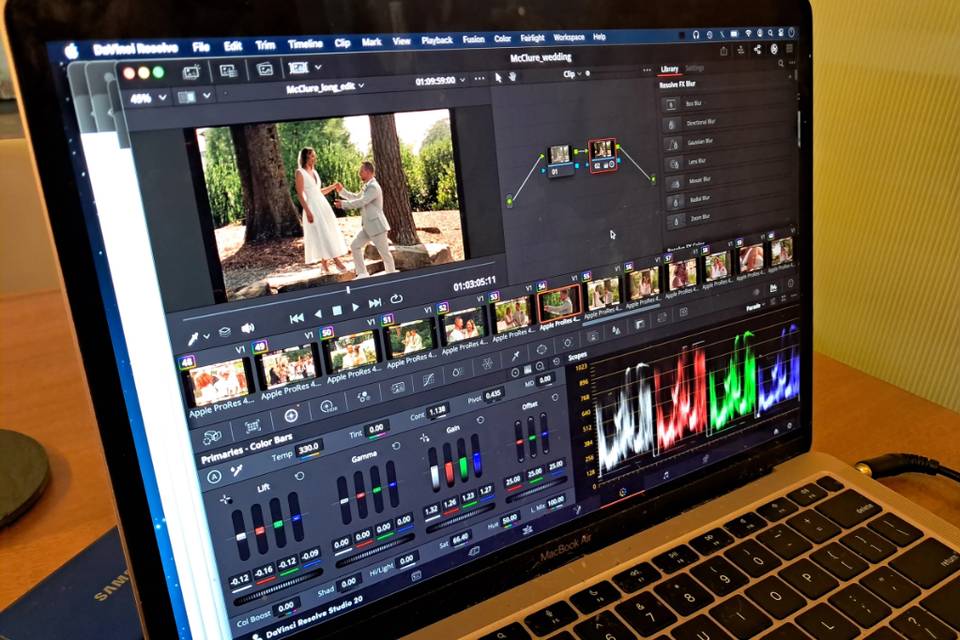
Task: Open the HDR palette icon
Action: click(x=328, y=406)
